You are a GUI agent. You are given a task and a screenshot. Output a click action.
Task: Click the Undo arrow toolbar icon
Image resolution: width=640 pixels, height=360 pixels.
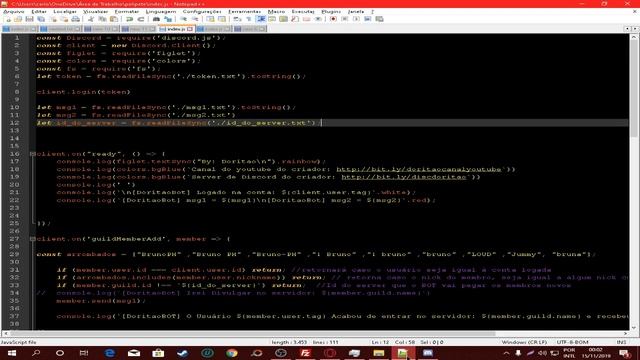click(x=129, y=19)
